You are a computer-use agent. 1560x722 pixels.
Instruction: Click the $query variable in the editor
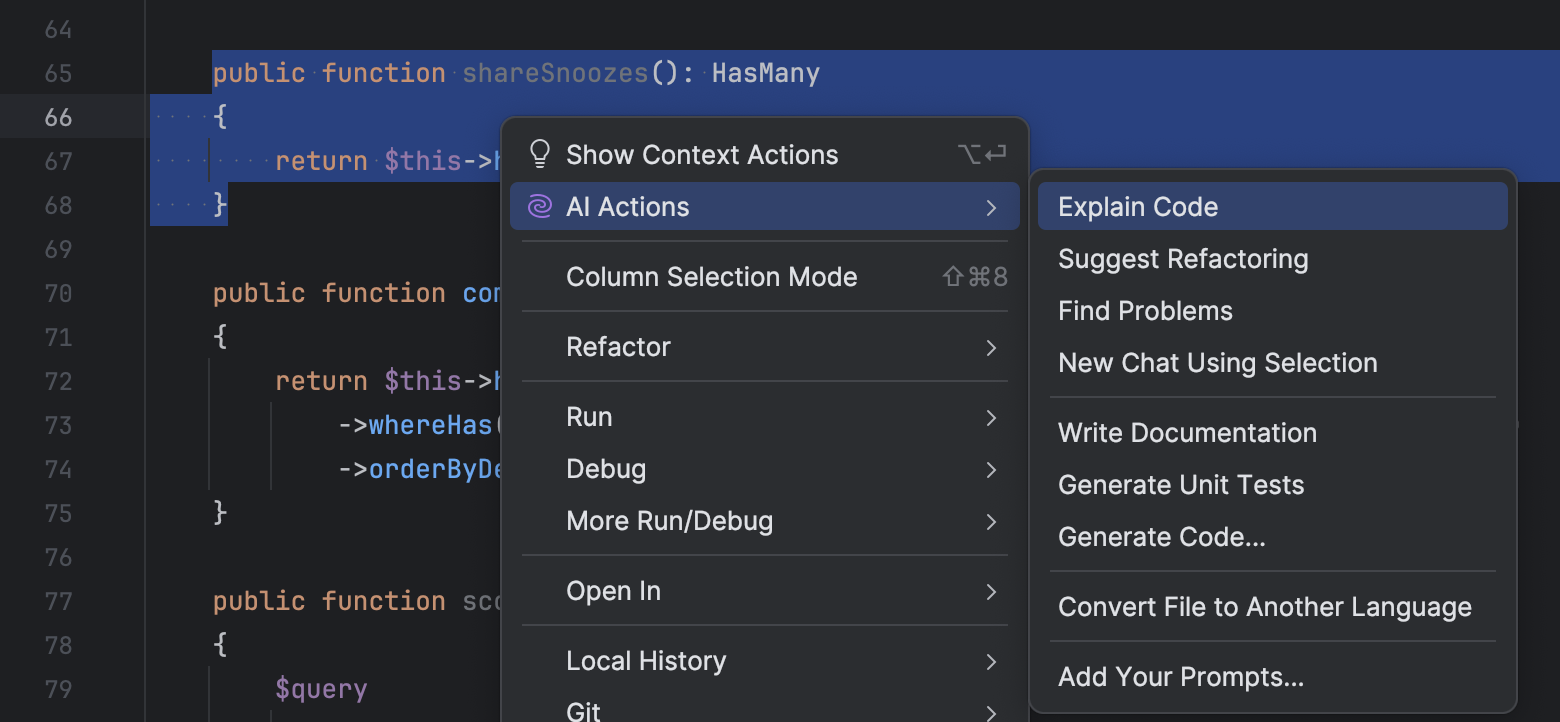tap(321, 689)
